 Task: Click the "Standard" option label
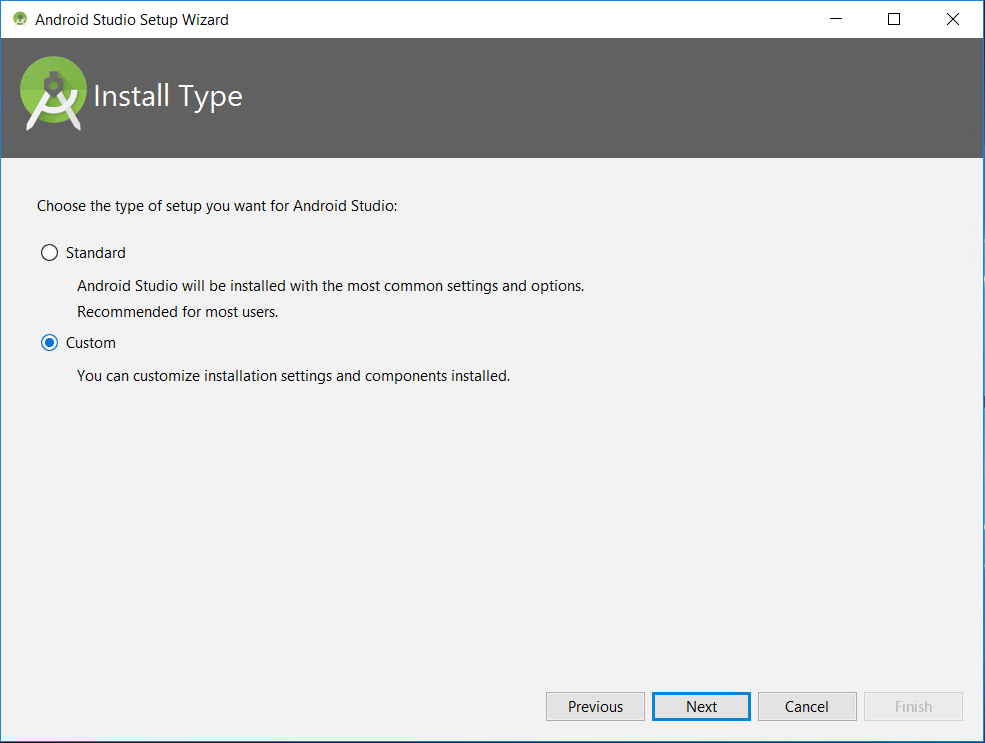pyautogui.click(x=96, y=253)
